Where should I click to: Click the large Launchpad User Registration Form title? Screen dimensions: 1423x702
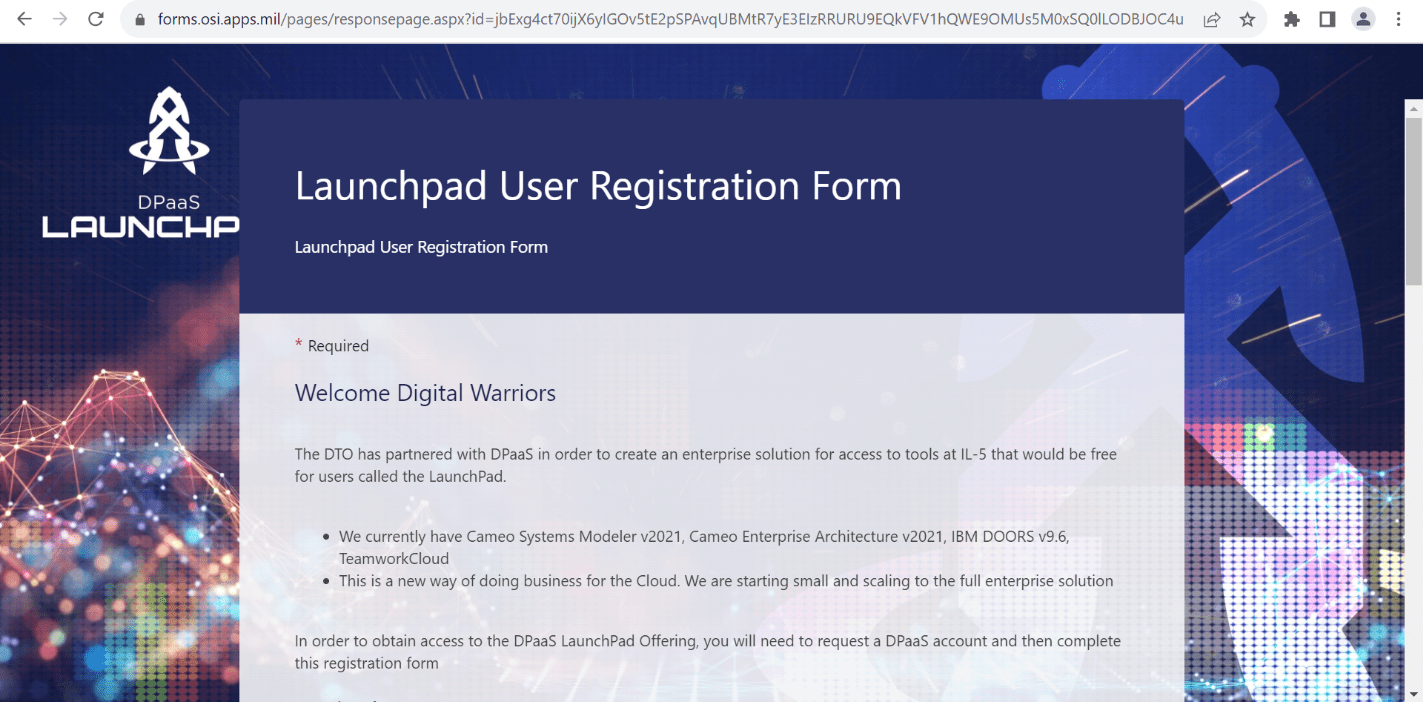pyautogui.click(x=598, y=186)
